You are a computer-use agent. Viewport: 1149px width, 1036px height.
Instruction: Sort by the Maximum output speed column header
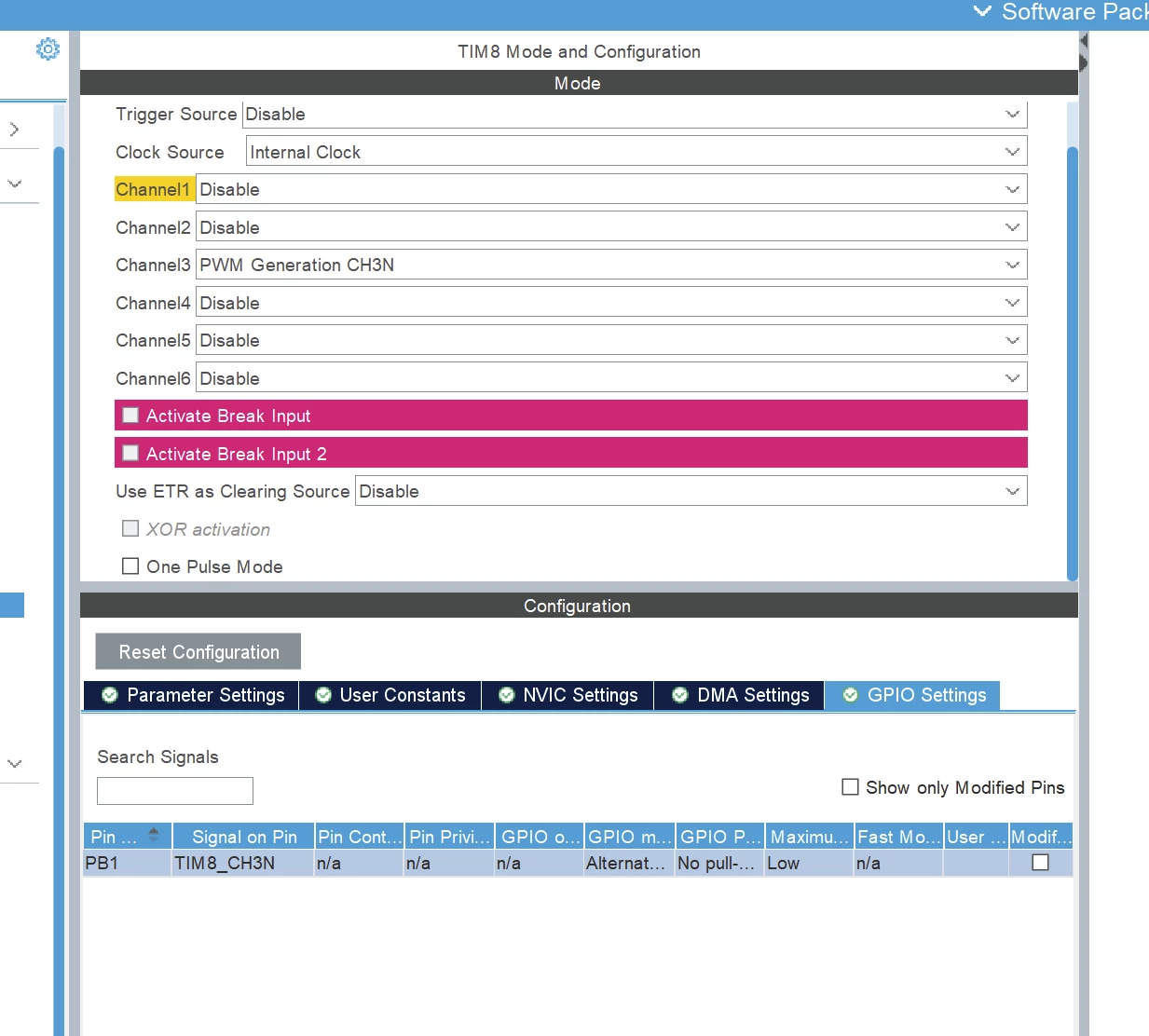810,837
